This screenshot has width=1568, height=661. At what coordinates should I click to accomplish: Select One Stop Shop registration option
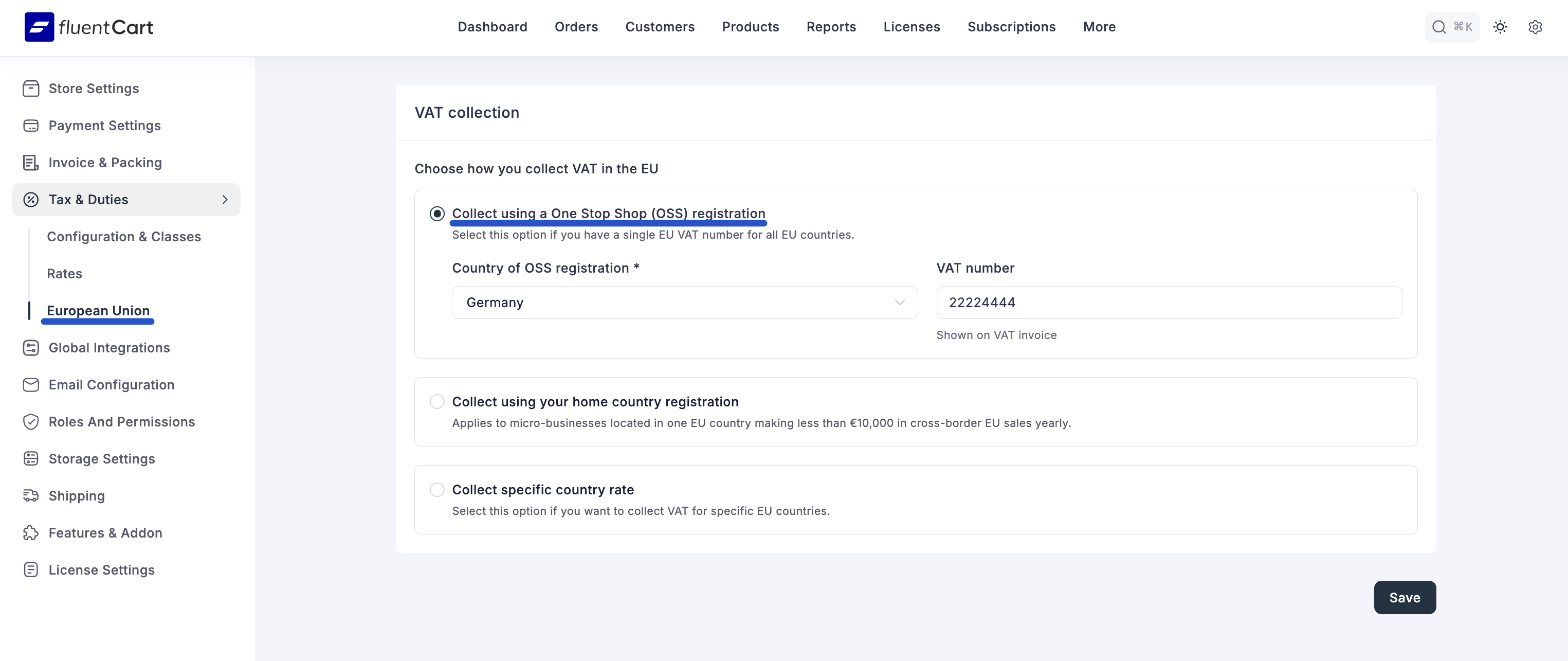(x=437, y=213)
